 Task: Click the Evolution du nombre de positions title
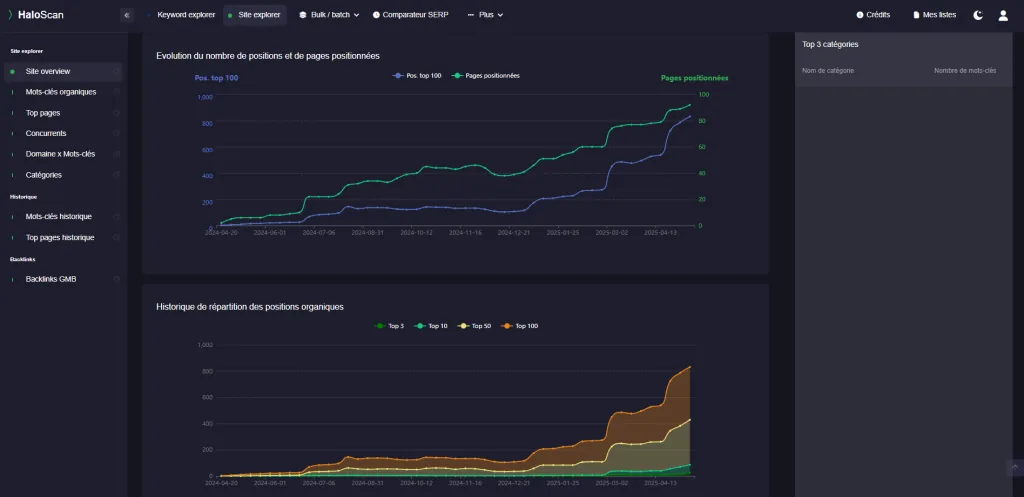click(268, 56)
